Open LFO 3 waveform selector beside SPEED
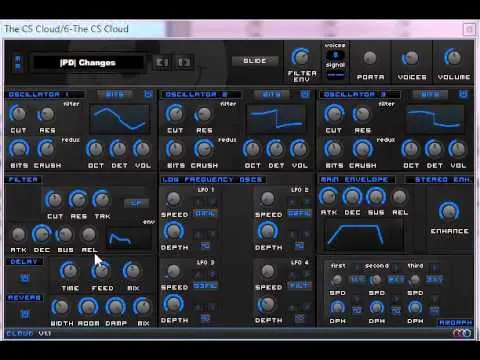Viewport: 480px width, 360px height. tap(205, 285)
